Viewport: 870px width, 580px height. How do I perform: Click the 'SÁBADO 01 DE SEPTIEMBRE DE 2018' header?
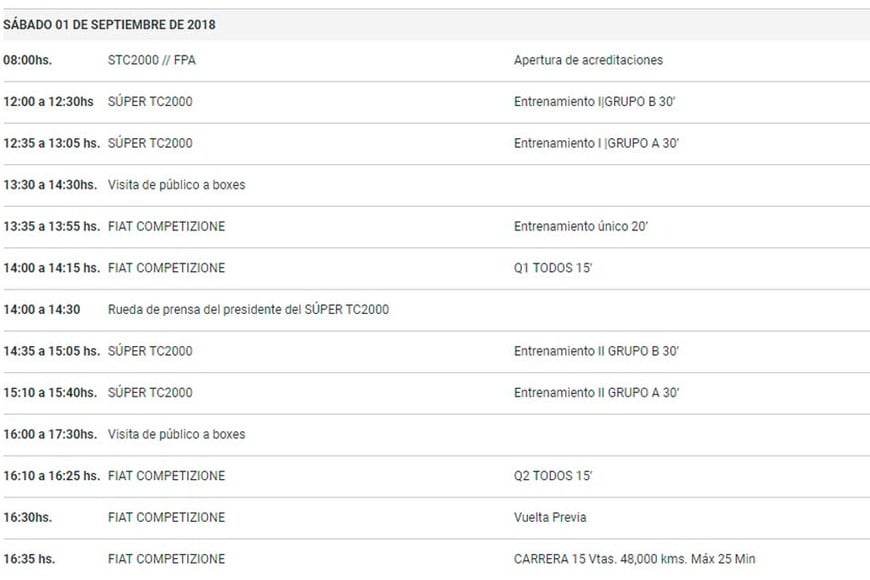pyautogui.click(x=109, y=24)
